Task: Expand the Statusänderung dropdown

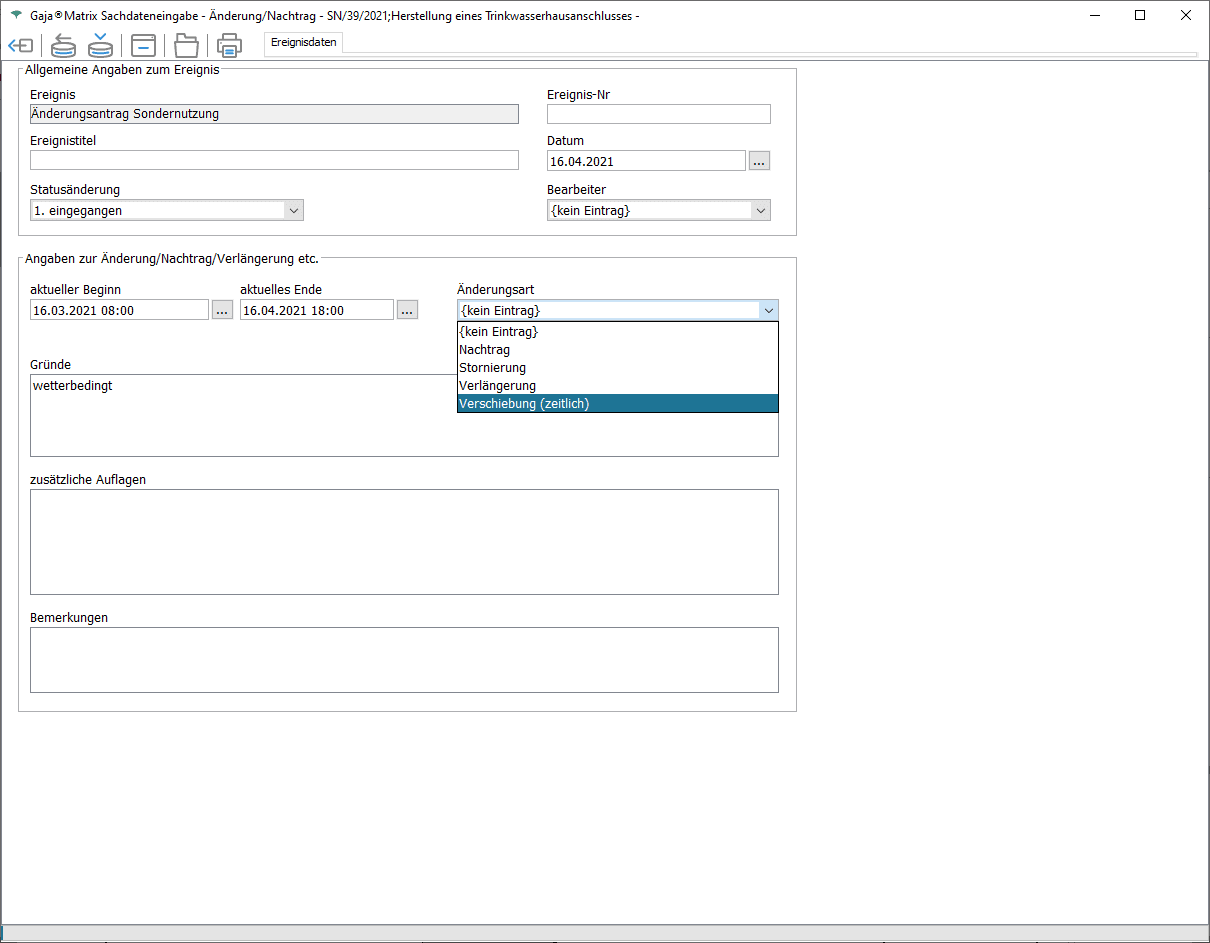Action: [x=293, y=210]
